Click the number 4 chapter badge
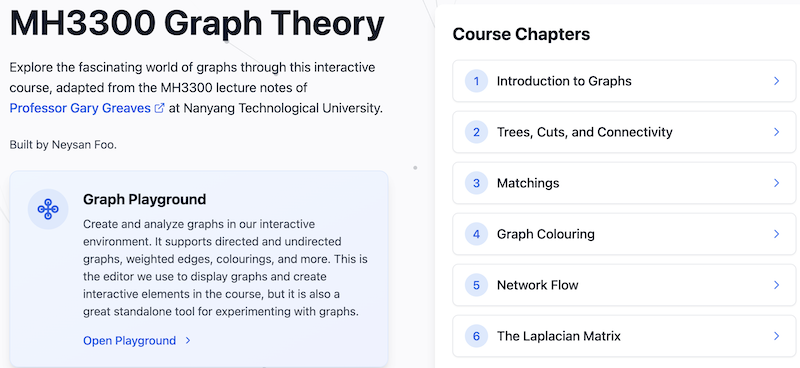The width and height of the screenshot is (800, 368). click(477, 234)
